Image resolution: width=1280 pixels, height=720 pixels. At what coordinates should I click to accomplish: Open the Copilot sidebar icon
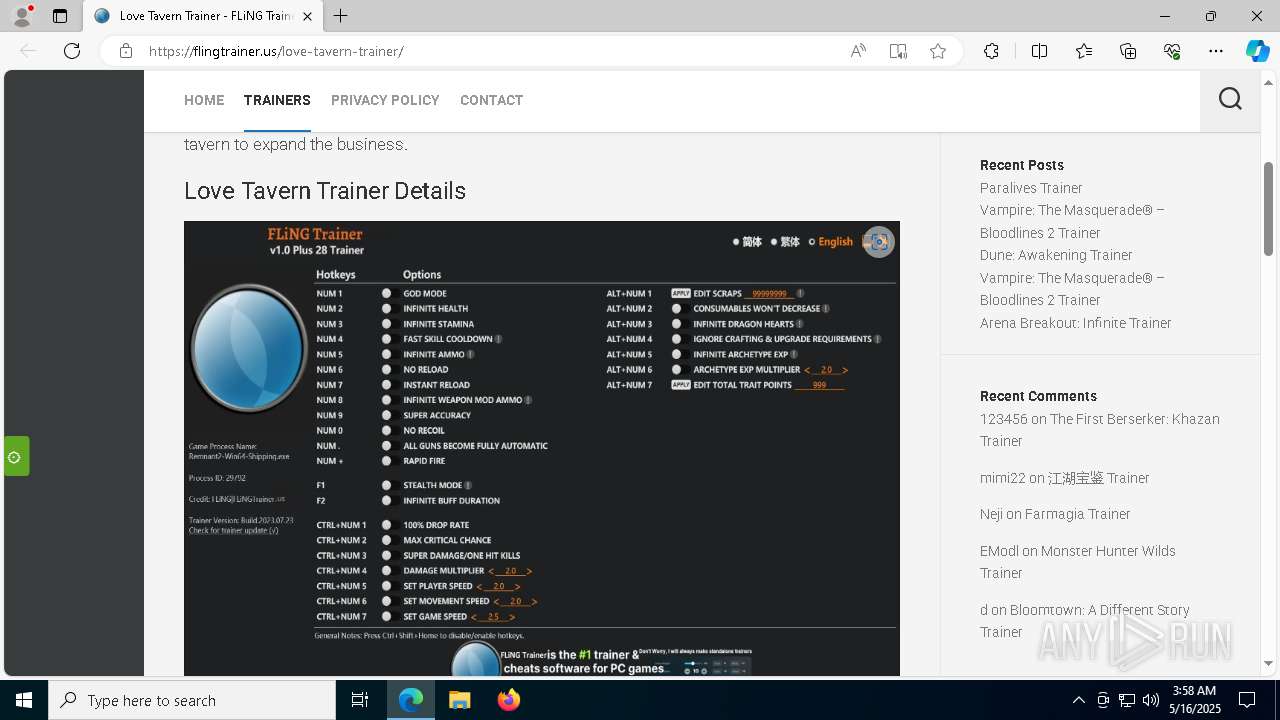pos(1257,51)
